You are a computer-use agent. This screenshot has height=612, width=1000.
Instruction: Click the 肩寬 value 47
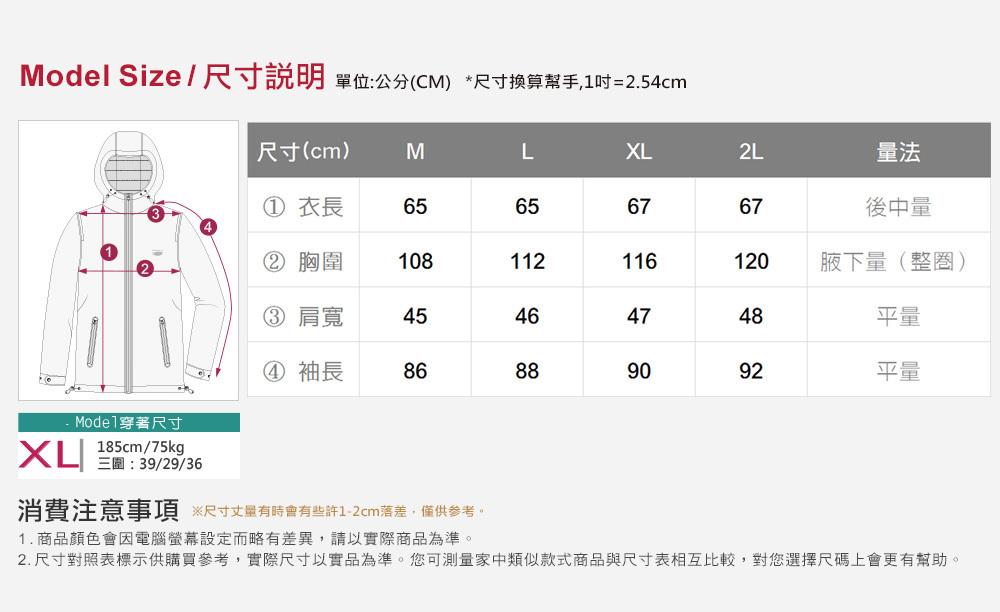tap(639, 316)
